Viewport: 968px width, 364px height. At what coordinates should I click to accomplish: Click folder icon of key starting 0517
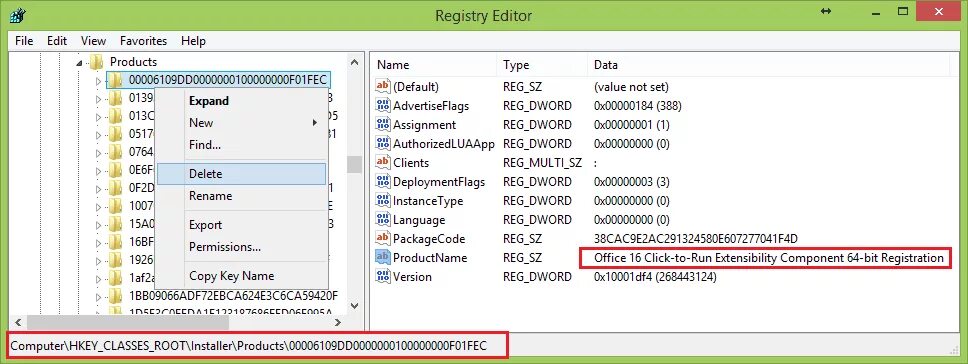(x=115, y=134)
